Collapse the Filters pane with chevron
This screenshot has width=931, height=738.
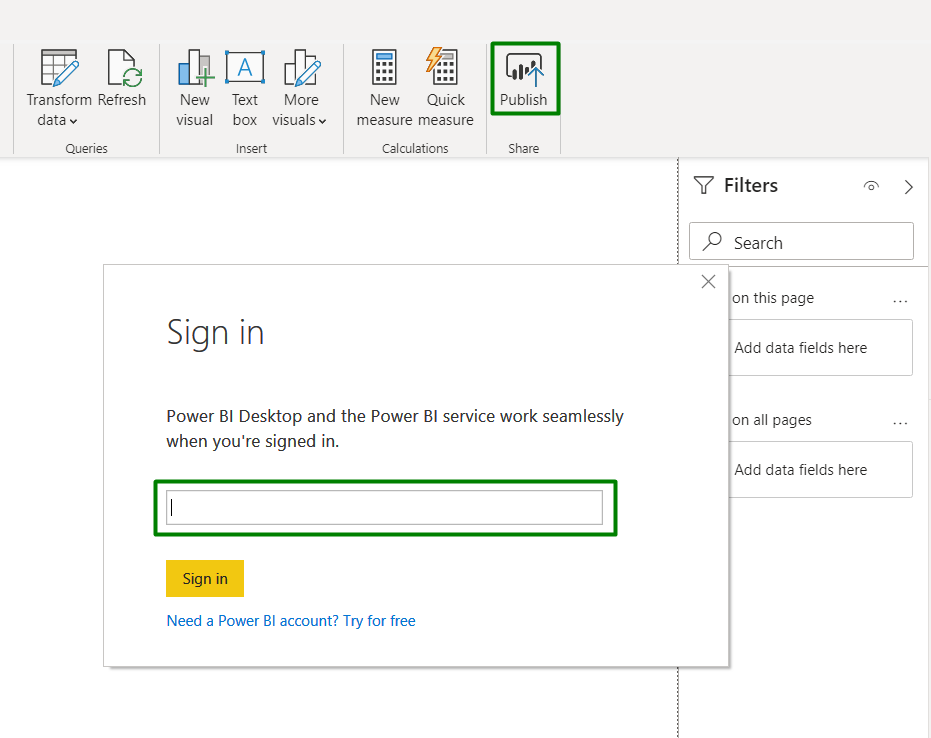[908, 186]
